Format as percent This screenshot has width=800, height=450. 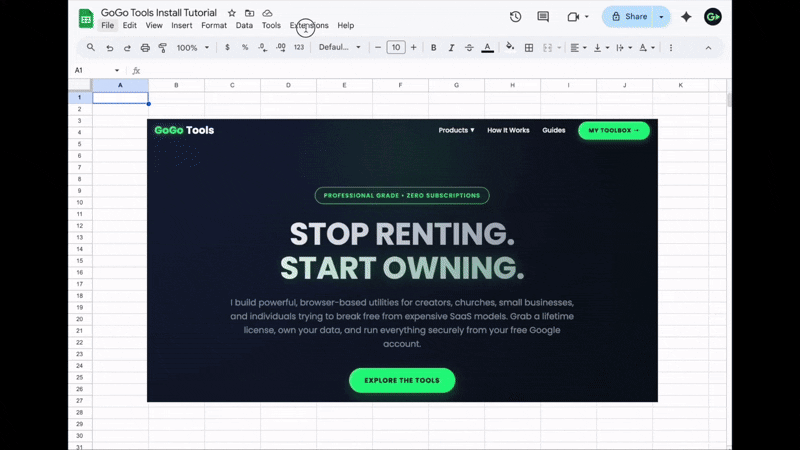(x=245, y=47)
